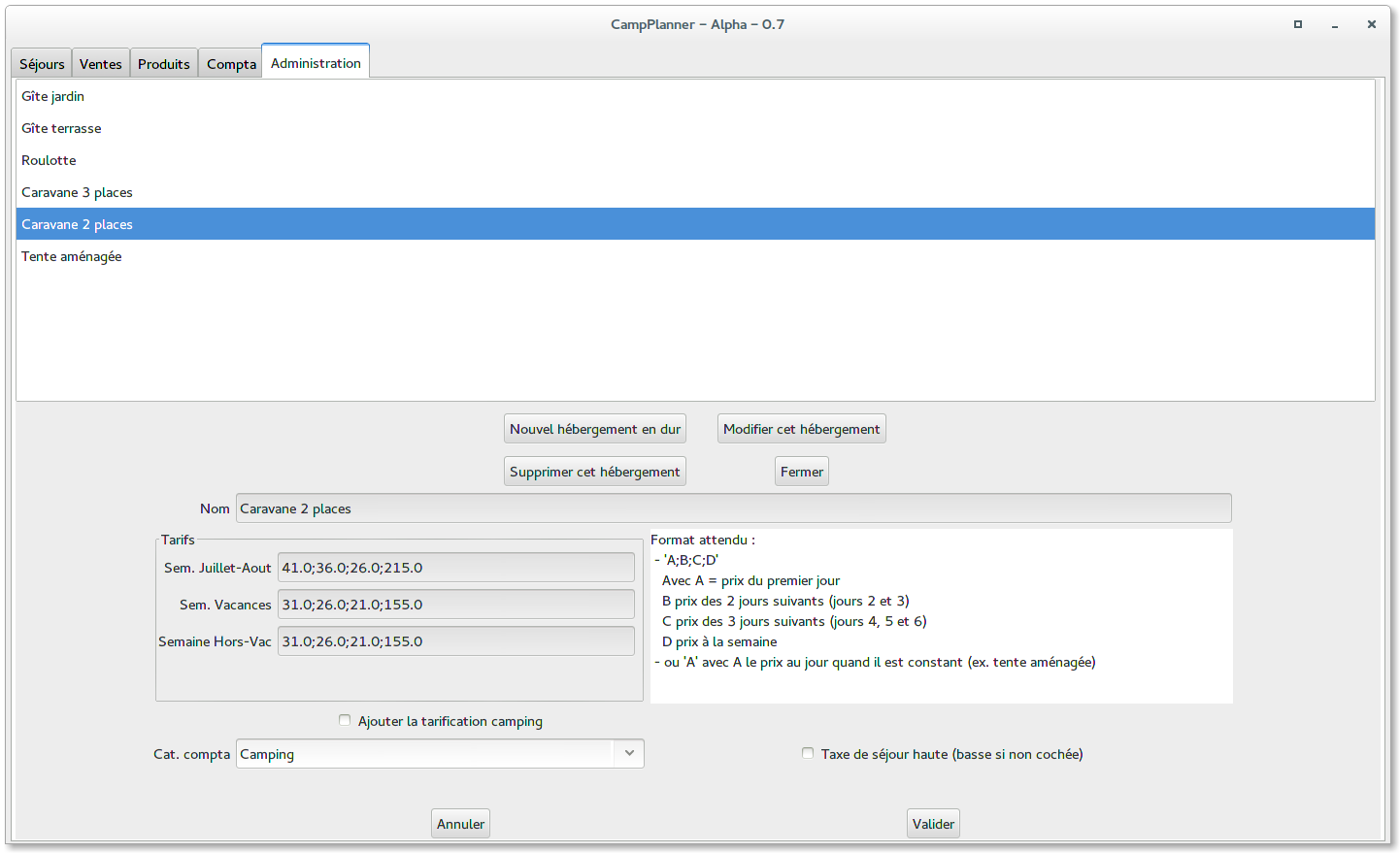Viewport: 1400px width, 853px height.
Task: Select Gîte jardin in the list
Action: point(53,96)
